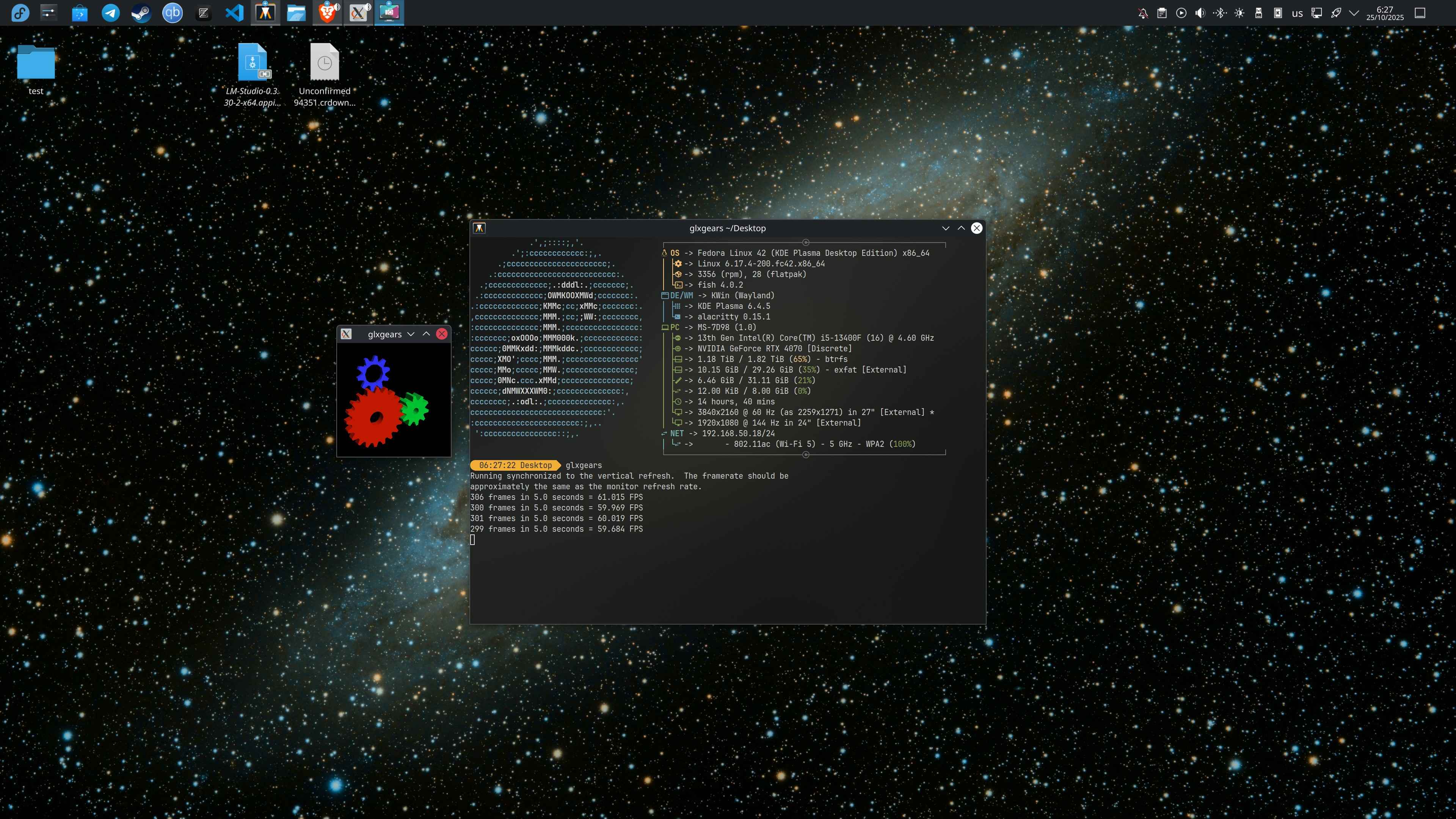Open Discover software store icon
Screen dimensions: 1456x819
[80, 13]
